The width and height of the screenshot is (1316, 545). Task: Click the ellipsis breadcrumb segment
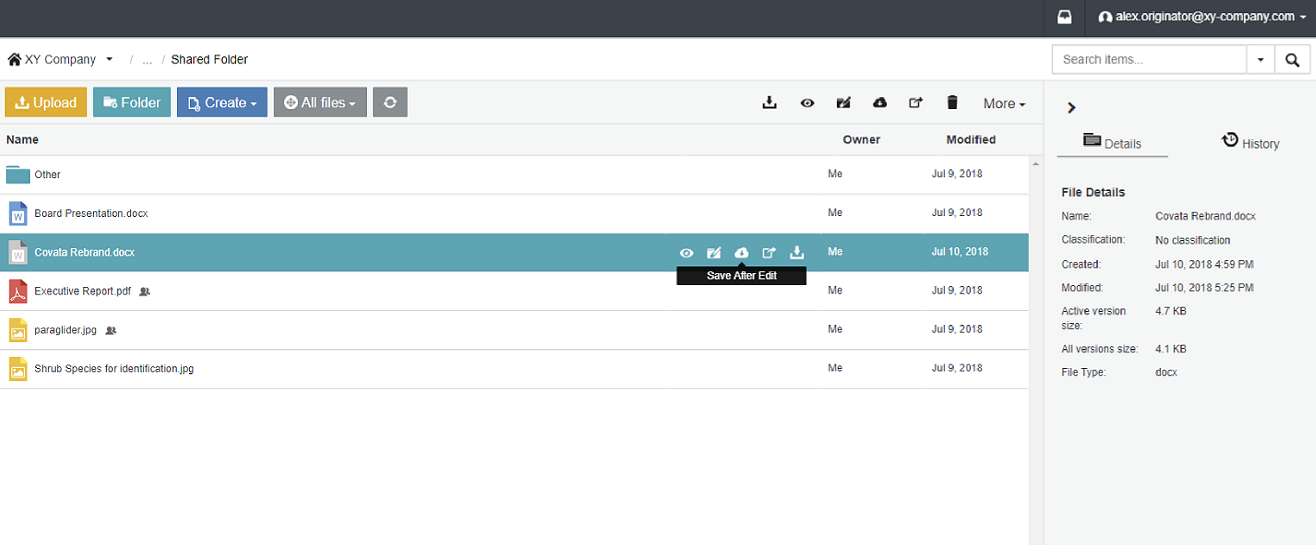coord(147,59)
